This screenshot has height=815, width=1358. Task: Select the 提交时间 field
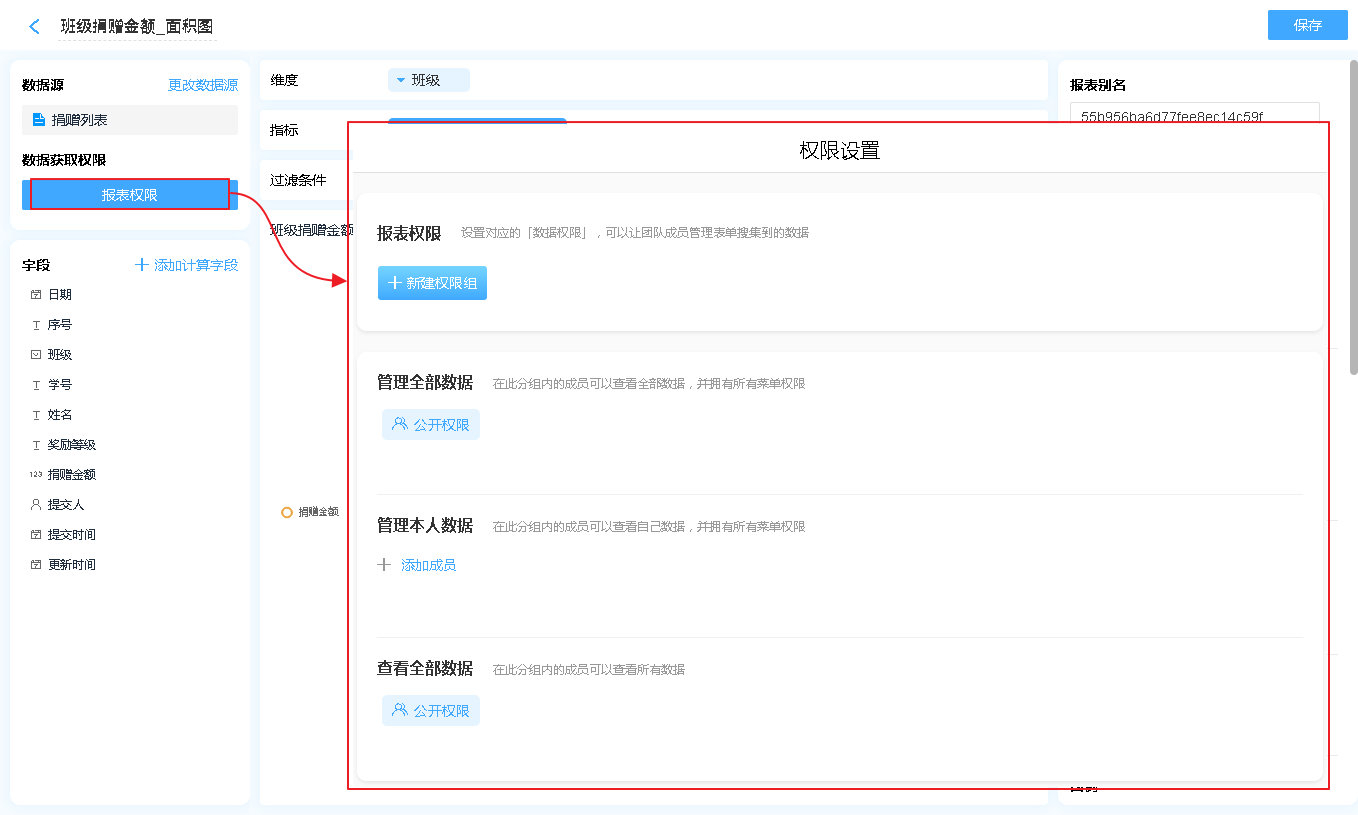[72, 535]
